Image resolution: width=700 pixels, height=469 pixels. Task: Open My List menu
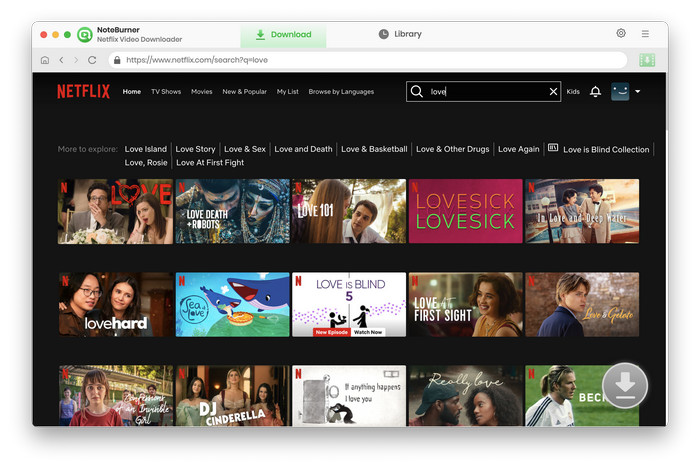[x=288, y=91]
